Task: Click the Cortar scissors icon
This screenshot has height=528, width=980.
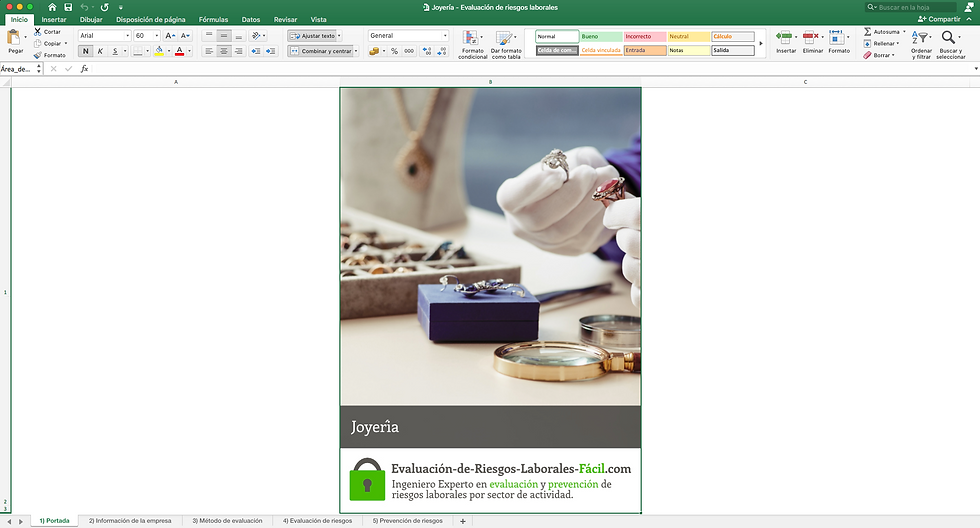Action: [x=38, y=31]
